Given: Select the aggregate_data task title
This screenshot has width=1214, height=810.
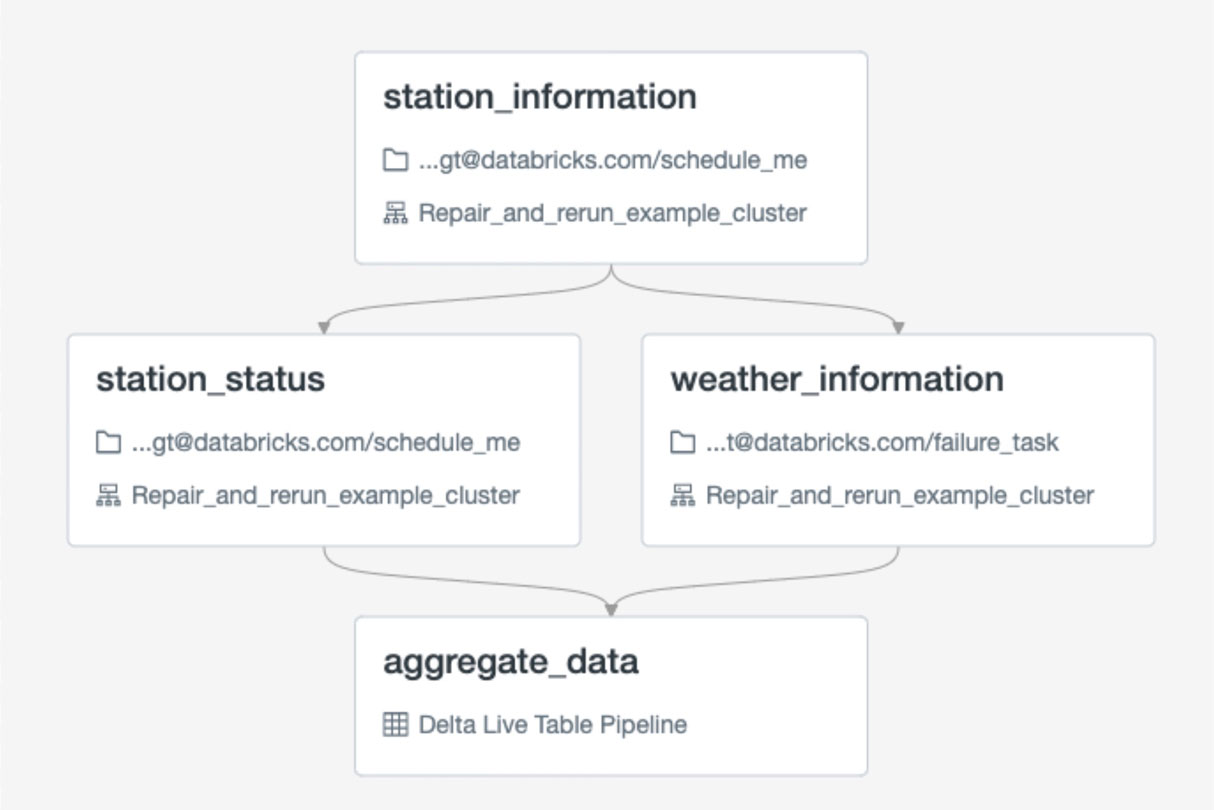Looking at the screenshot, I should click(510, 662).
